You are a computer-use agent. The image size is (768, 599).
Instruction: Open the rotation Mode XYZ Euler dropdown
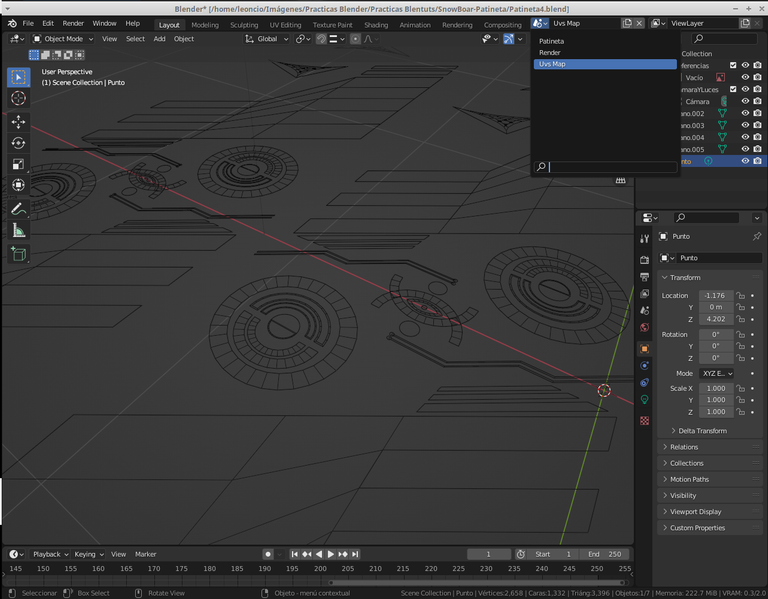[716, 373]
